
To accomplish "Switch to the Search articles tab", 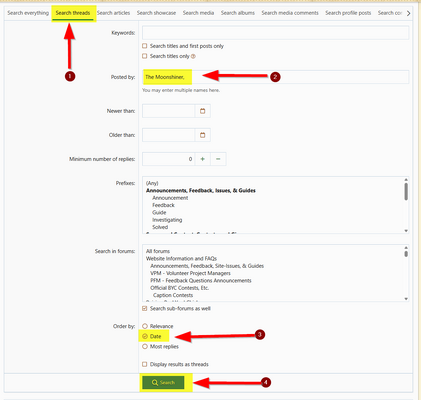I will tap(113, 13).
